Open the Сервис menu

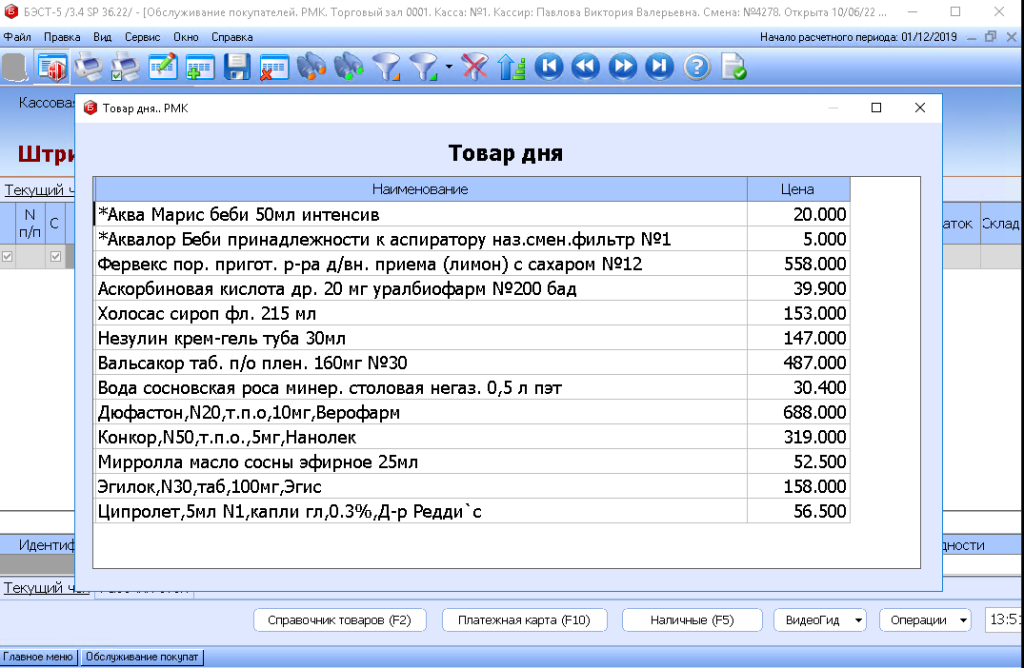coord(142,37)
